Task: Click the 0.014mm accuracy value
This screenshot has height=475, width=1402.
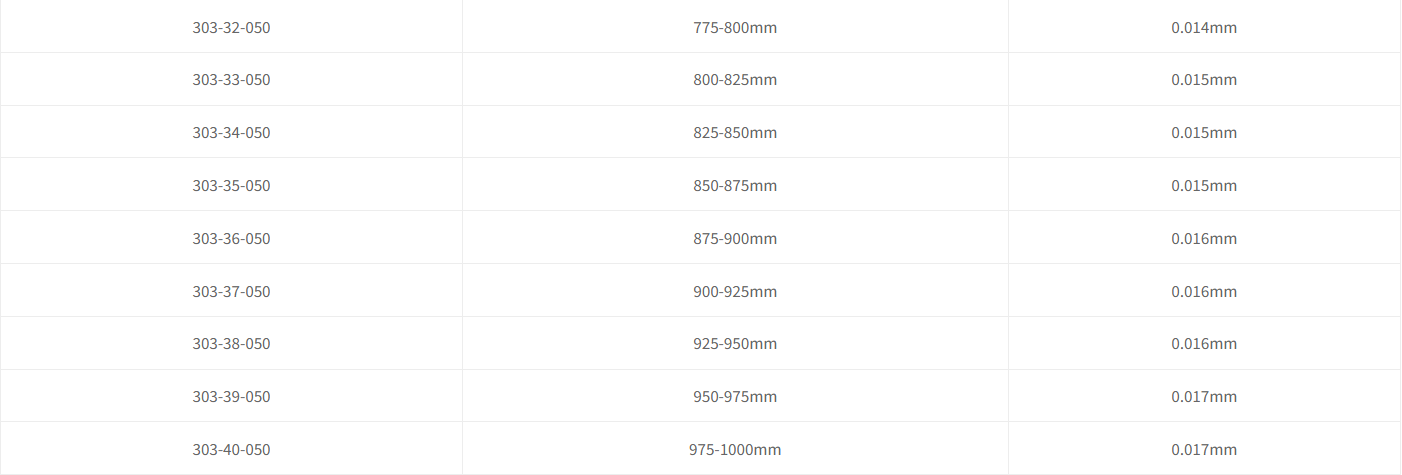Action: point(1204,27)
